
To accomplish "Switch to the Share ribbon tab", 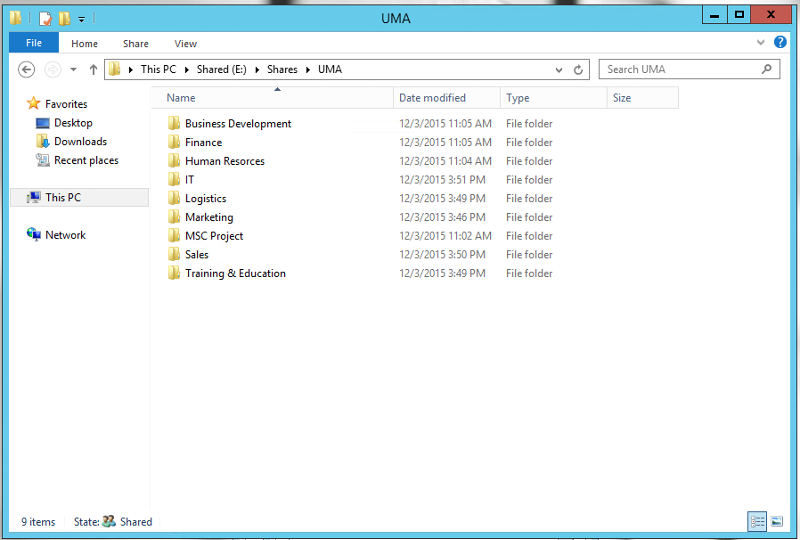I will point(136,43).
